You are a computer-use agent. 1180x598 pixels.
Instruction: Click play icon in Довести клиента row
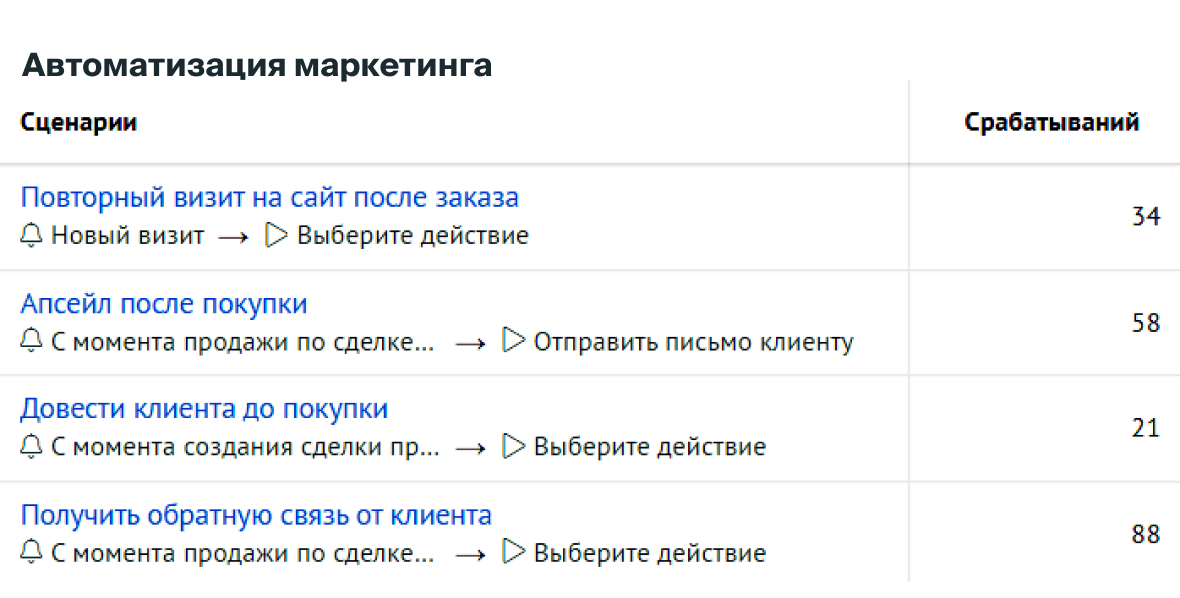pyautogui.click(x=513, y=447)
